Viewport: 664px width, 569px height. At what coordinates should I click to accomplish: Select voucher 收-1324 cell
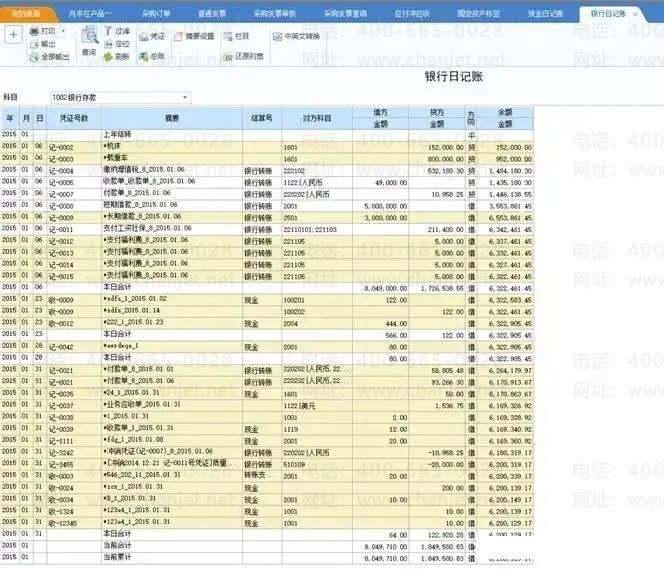(74, 512)
